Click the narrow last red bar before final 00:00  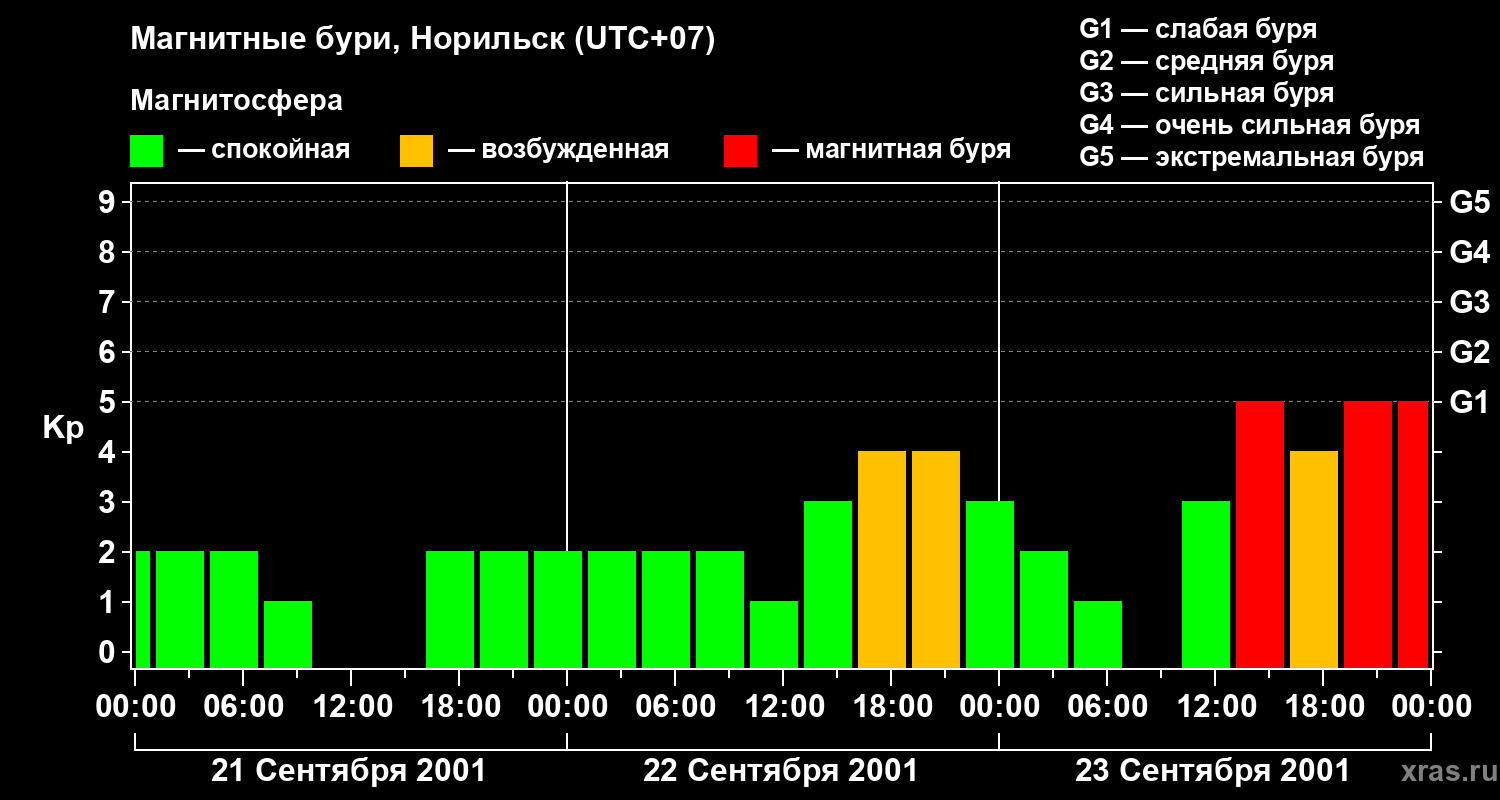tap(1413, 534)
